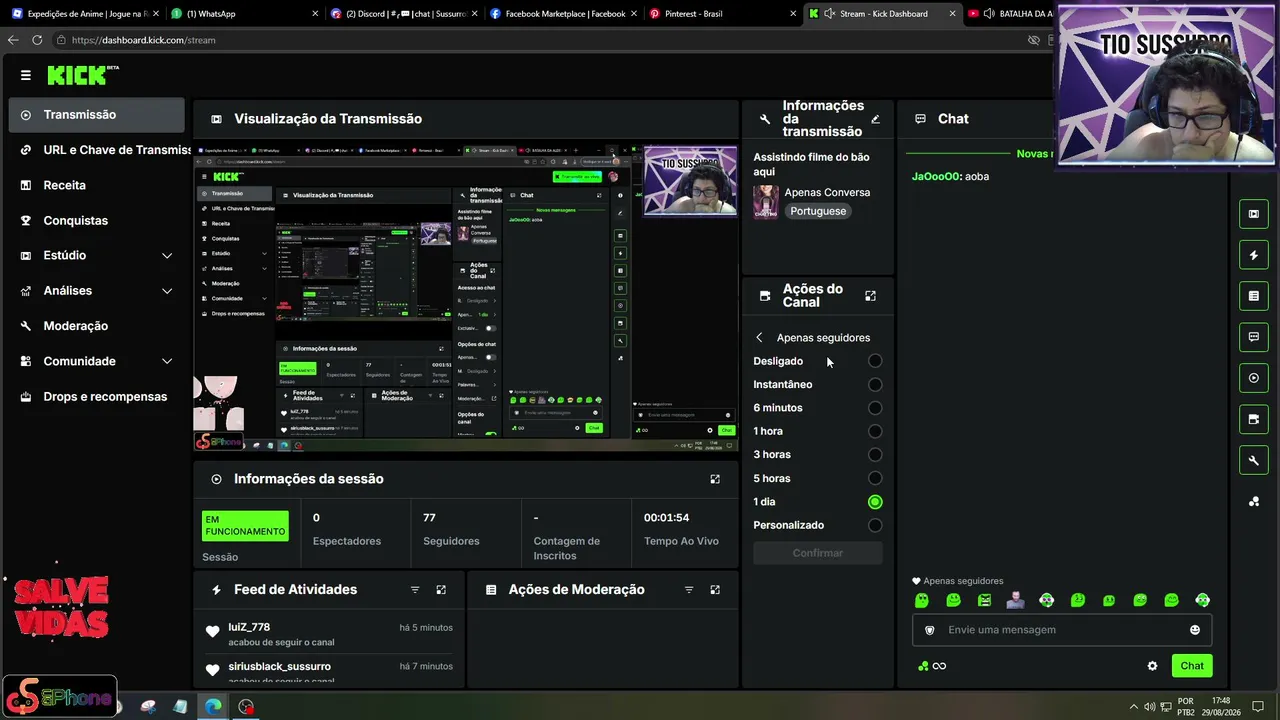Toggle activity feed bolt icon in right sidebar
The height and width of the screenshot is (720, 1280).
point(1254,255)
